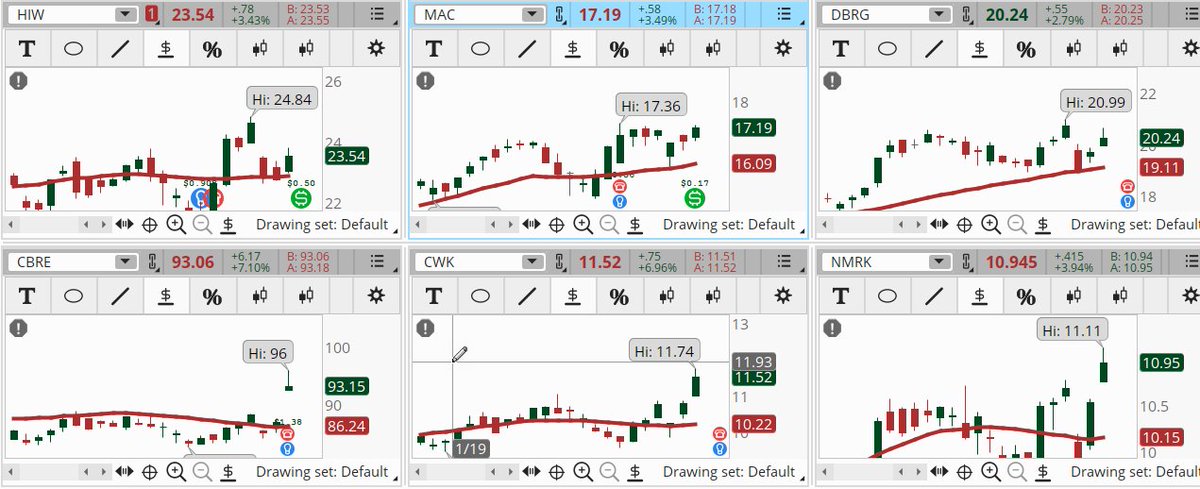The image size is (1200, 489).
Task: Open the HIW symbol dropdown
Action: point(124,14)
